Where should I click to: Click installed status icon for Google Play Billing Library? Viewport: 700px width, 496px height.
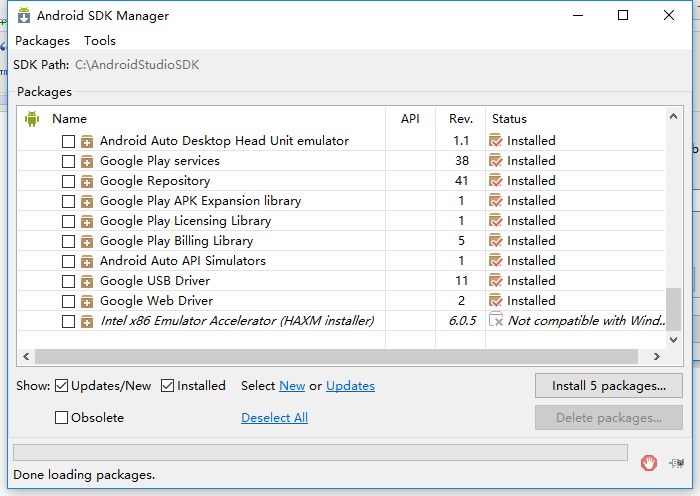pyautogui.click(x=496, y=241)
